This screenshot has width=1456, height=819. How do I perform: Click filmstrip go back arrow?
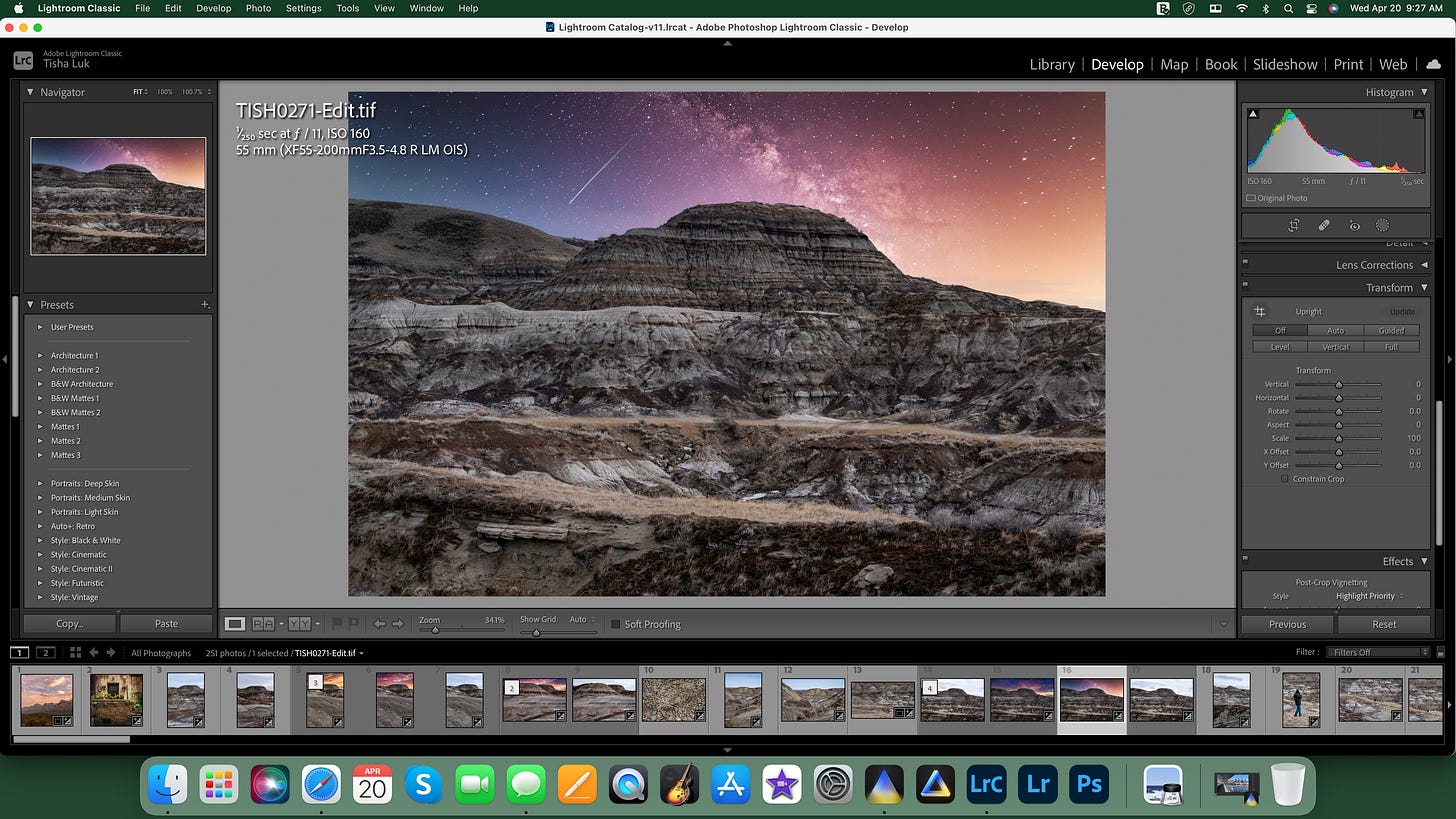coord(94,653)
